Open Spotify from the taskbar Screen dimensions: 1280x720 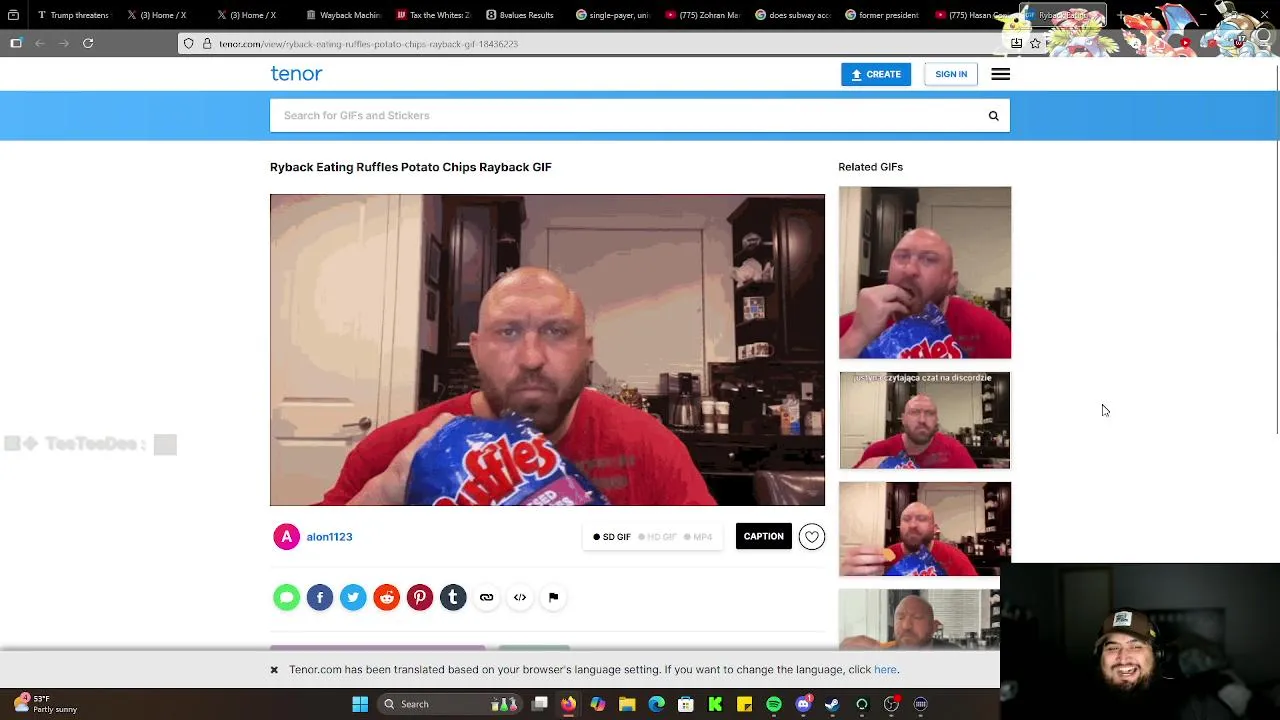coord(774,704)
